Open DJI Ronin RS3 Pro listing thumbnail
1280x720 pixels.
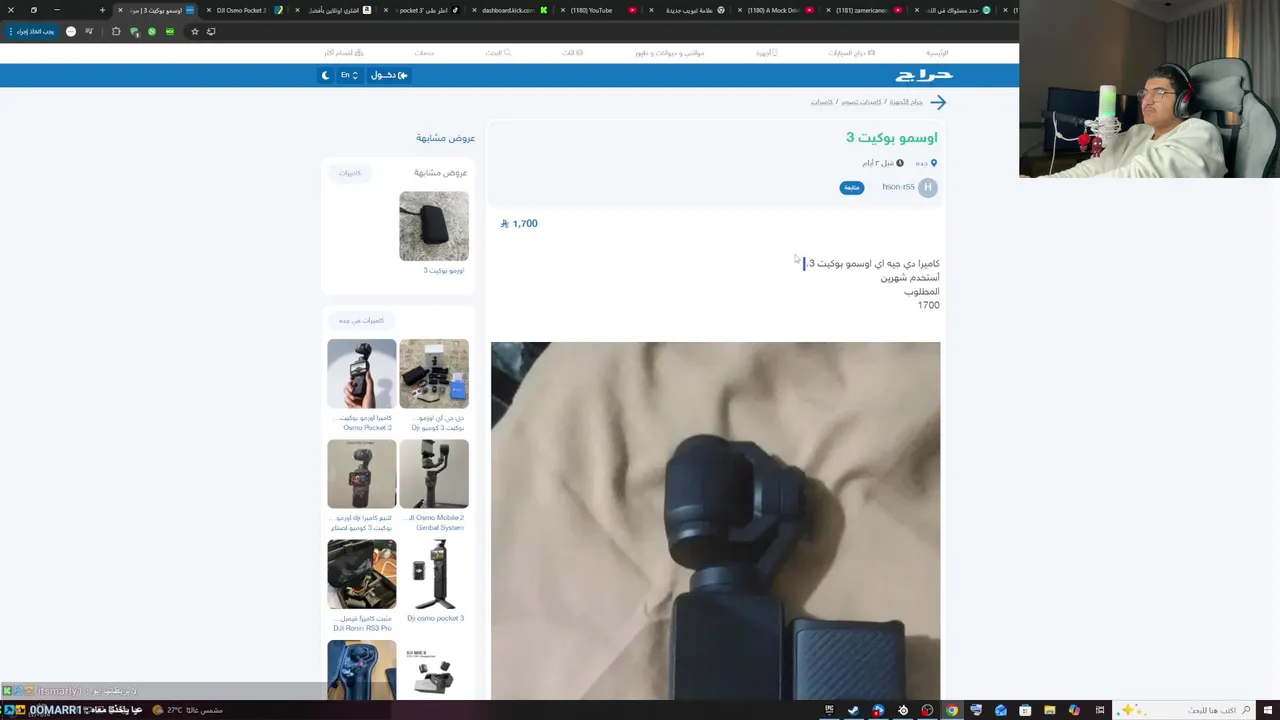362,574
